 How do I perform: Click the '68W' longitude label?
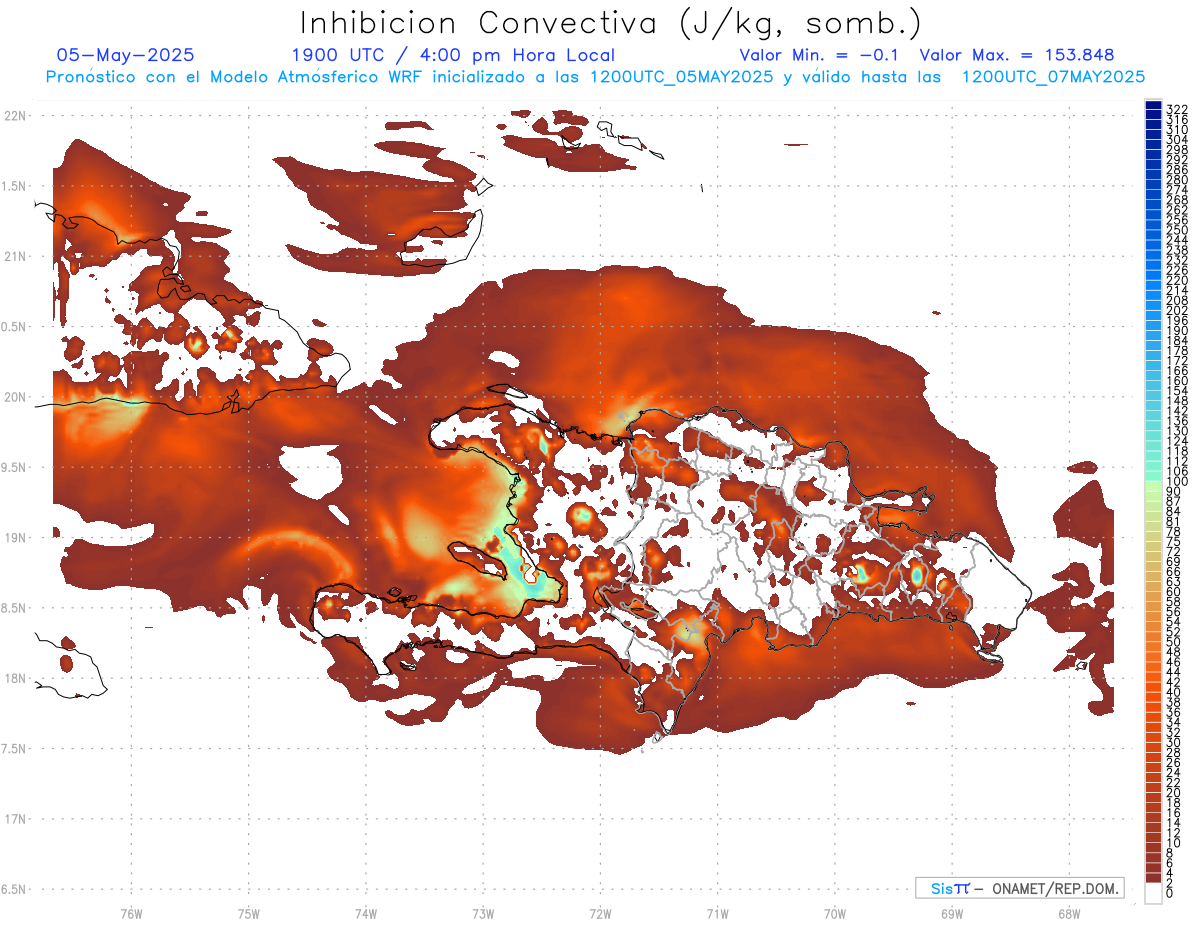pos(1068,913)
